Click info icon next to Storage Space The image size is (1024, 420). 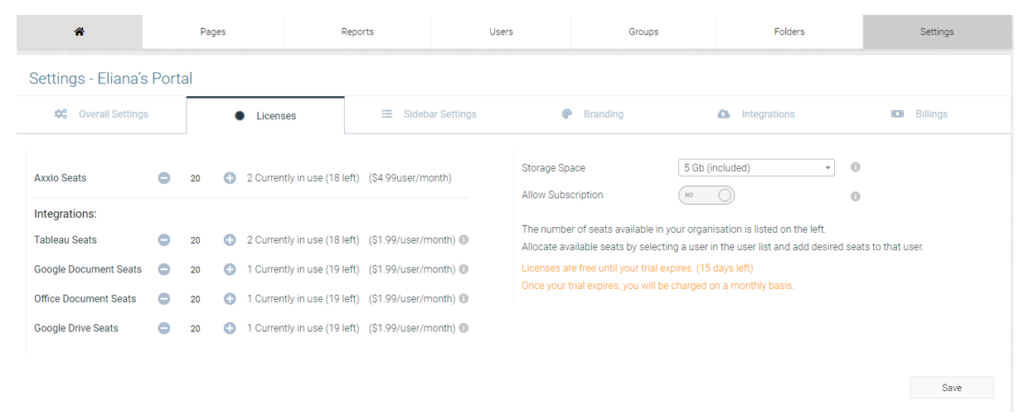click(856, 167)
